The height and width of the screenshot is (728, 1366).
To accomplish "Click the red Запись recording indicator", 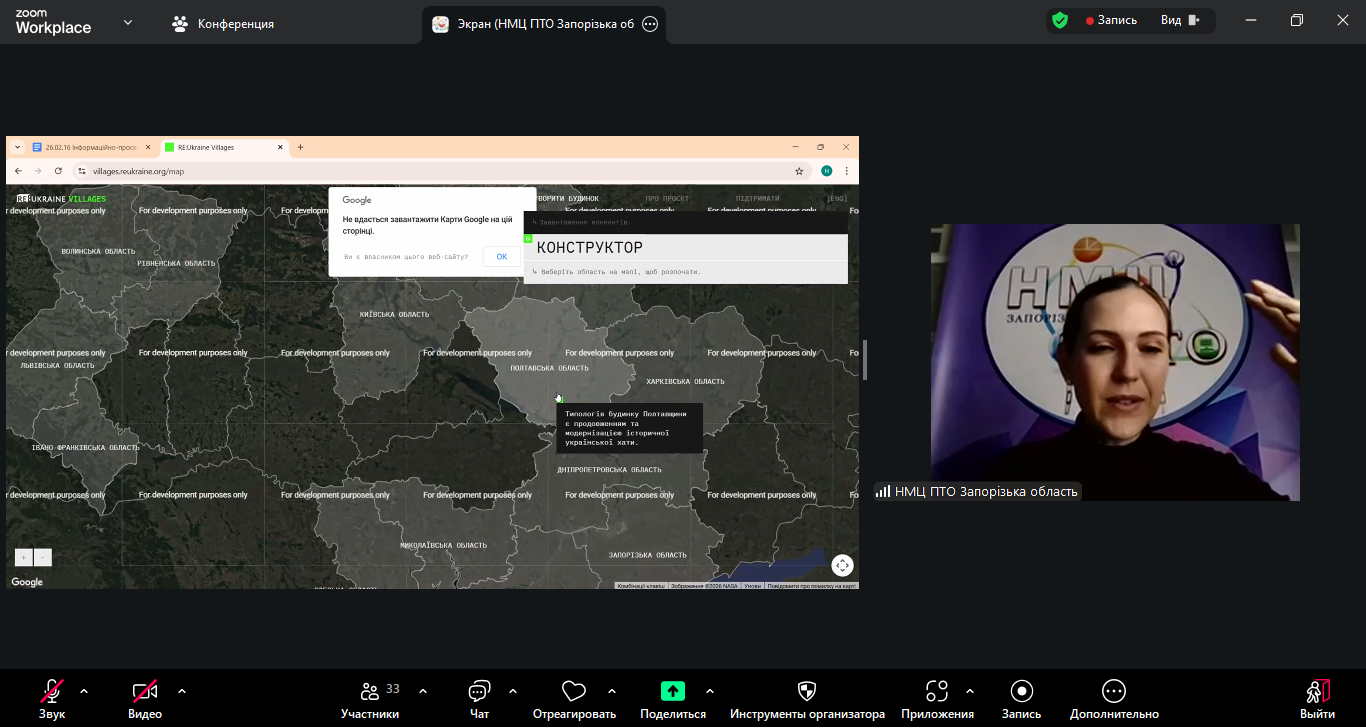I will click(1112, 20).
